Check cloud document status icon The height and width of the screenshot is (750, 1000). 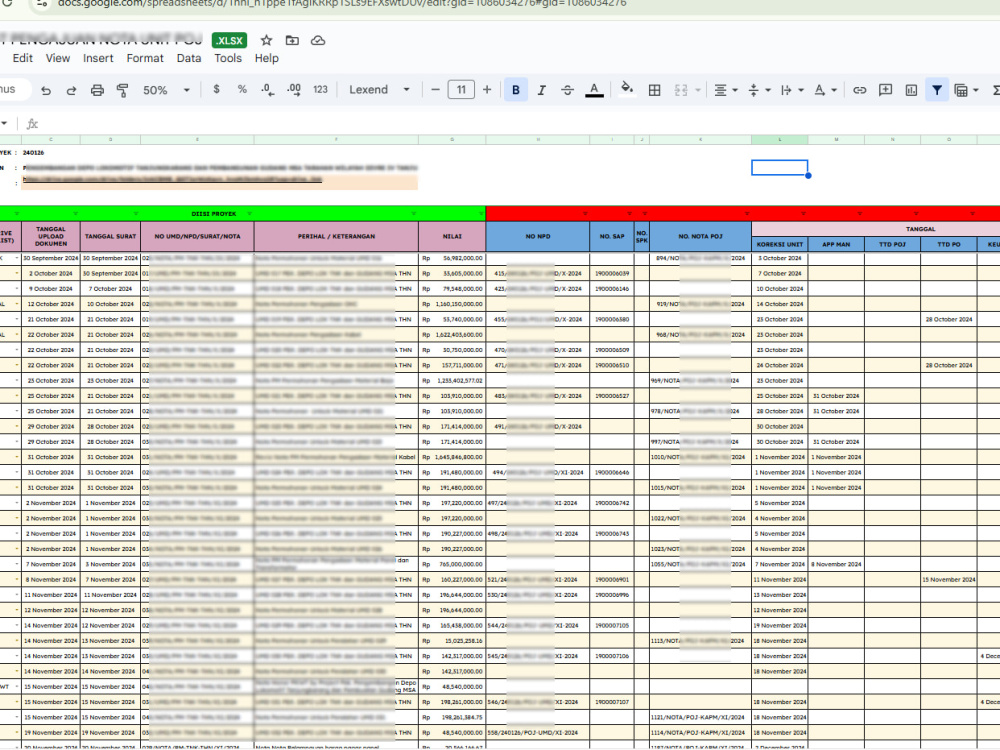[x=318, y=40]
